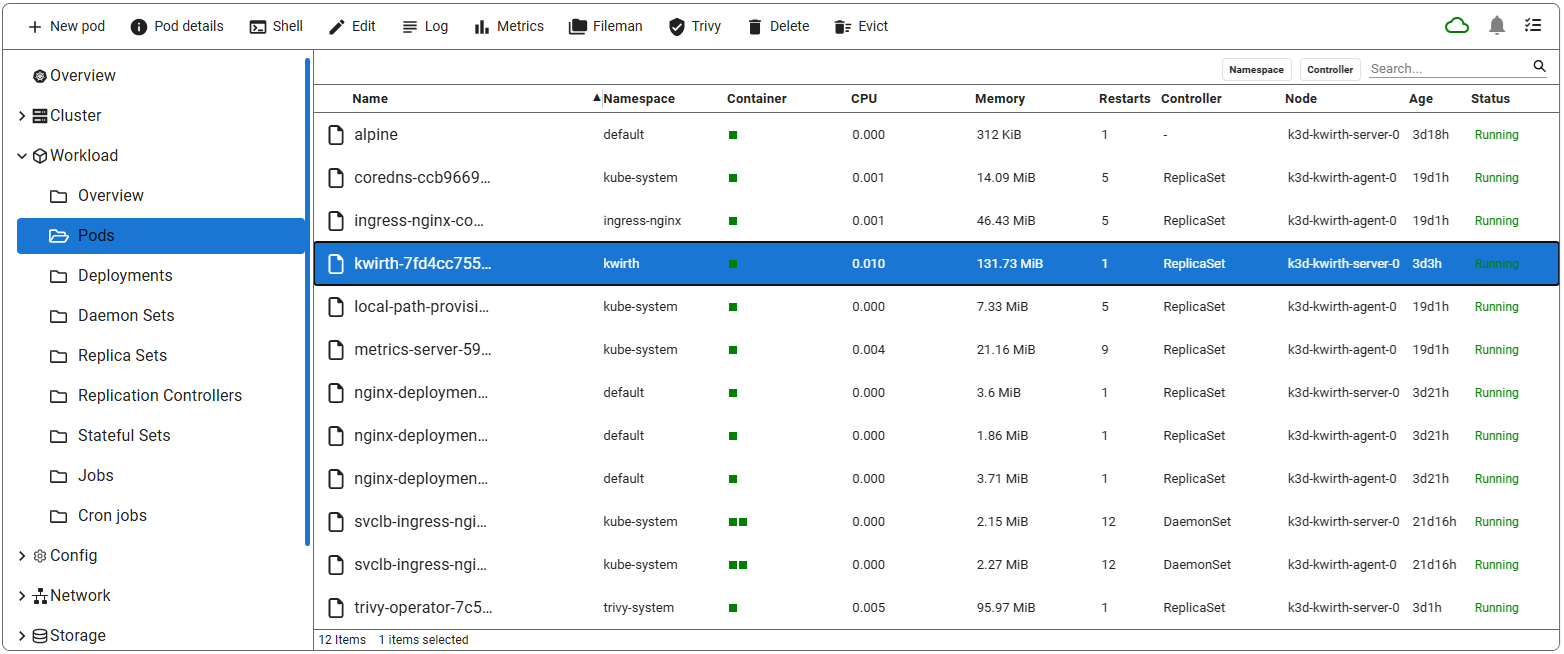Click the 3d18h age value

(x=1430, y=135)
